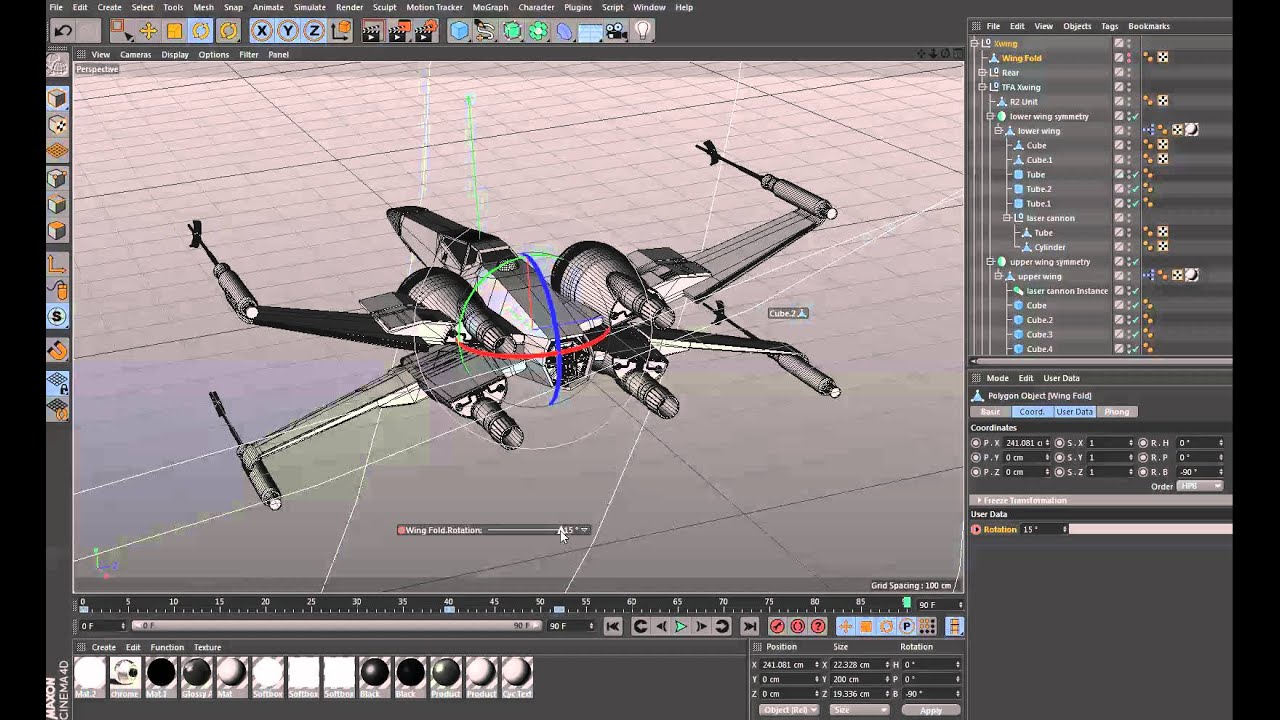1280x720 pixels.
Task: Open the floor environment icon
Action: click(590, 31)
